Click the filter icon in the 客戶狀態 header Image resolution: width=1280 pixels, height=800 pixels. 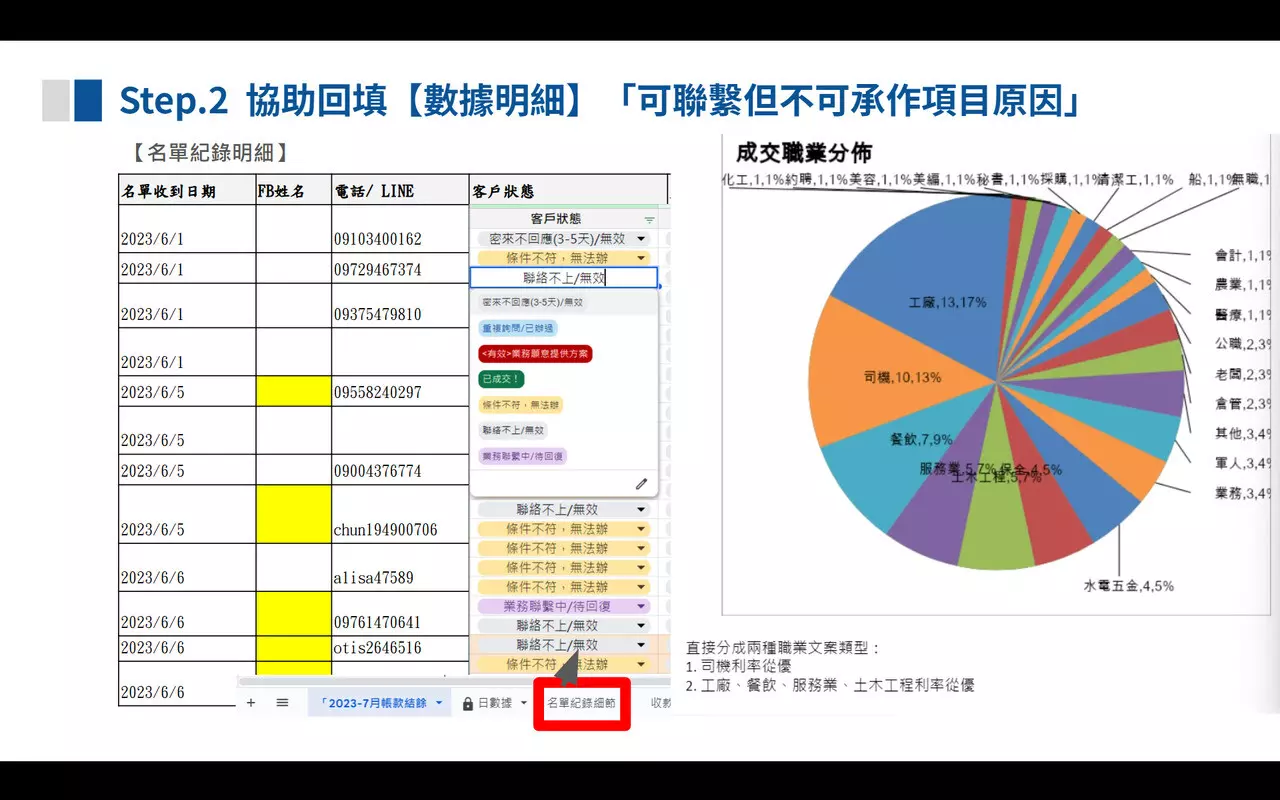(x=649, y=219)
